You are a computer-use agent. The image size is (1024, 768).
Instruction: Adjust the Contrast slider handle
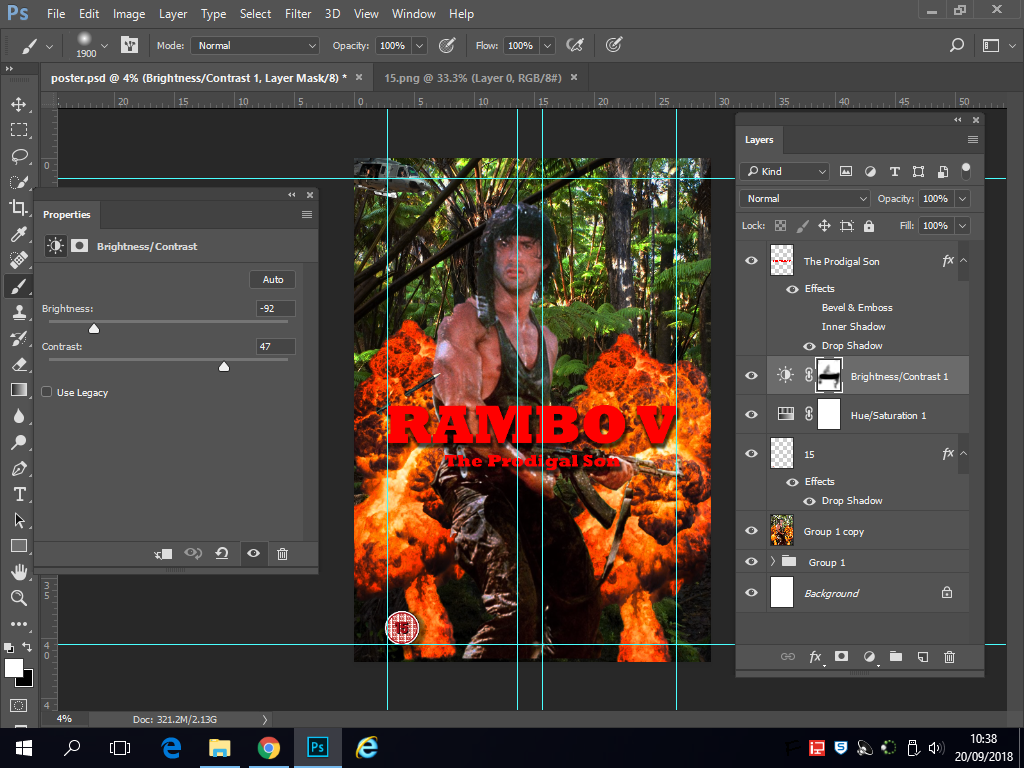[x=224, y=366]
